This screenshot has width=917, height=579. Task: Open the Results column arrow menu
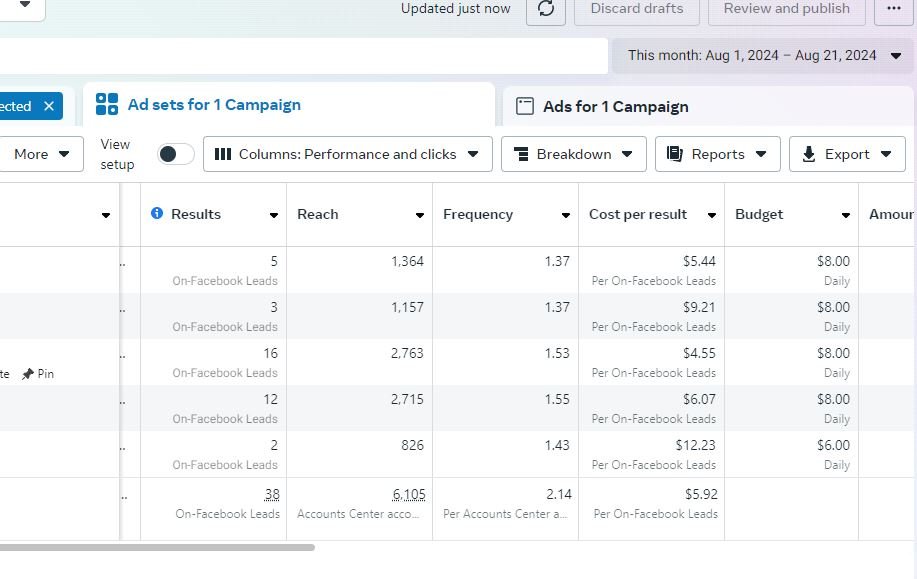point(274,215)
